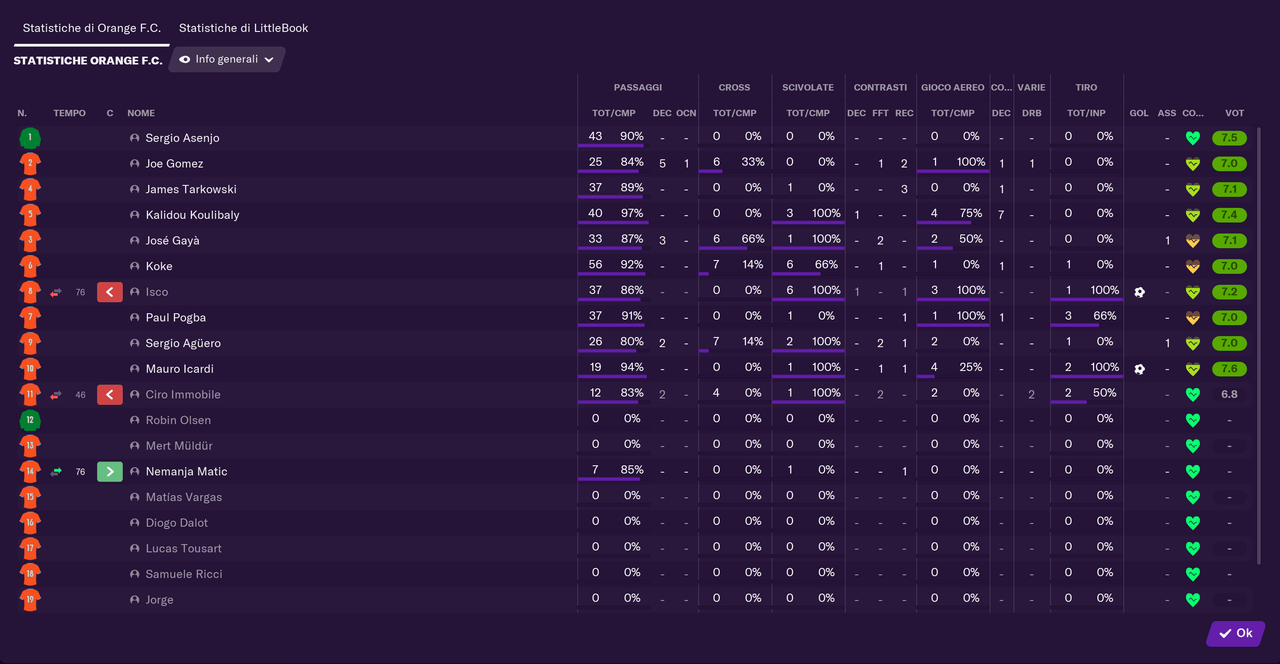Click Ciro Immobile's red substituted-off arrow icon
This screenshot has width=1280, height=664.
tap(109, 395)
